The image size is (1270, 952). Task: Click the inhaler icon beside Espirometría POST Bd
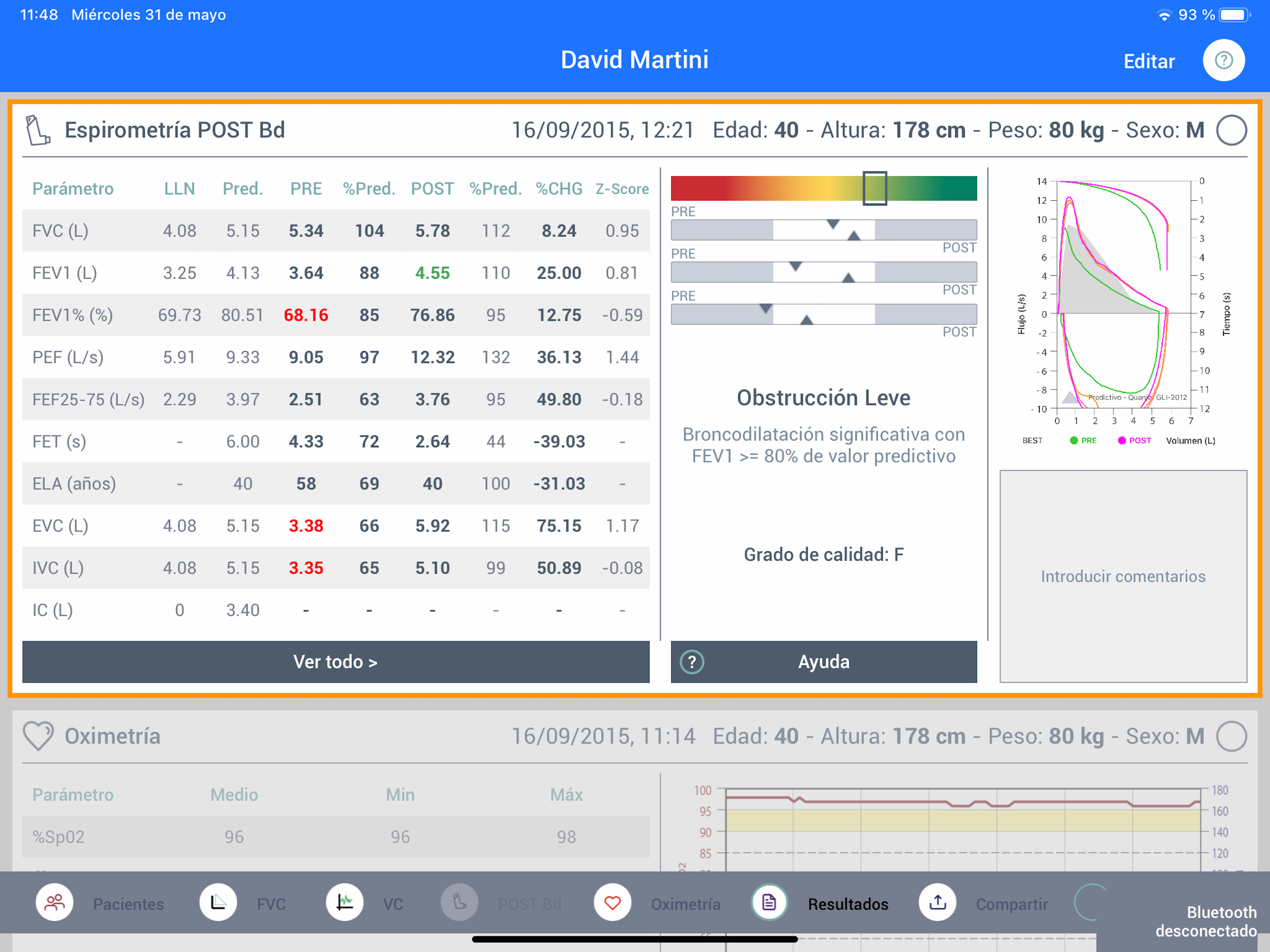pos(38,130)
